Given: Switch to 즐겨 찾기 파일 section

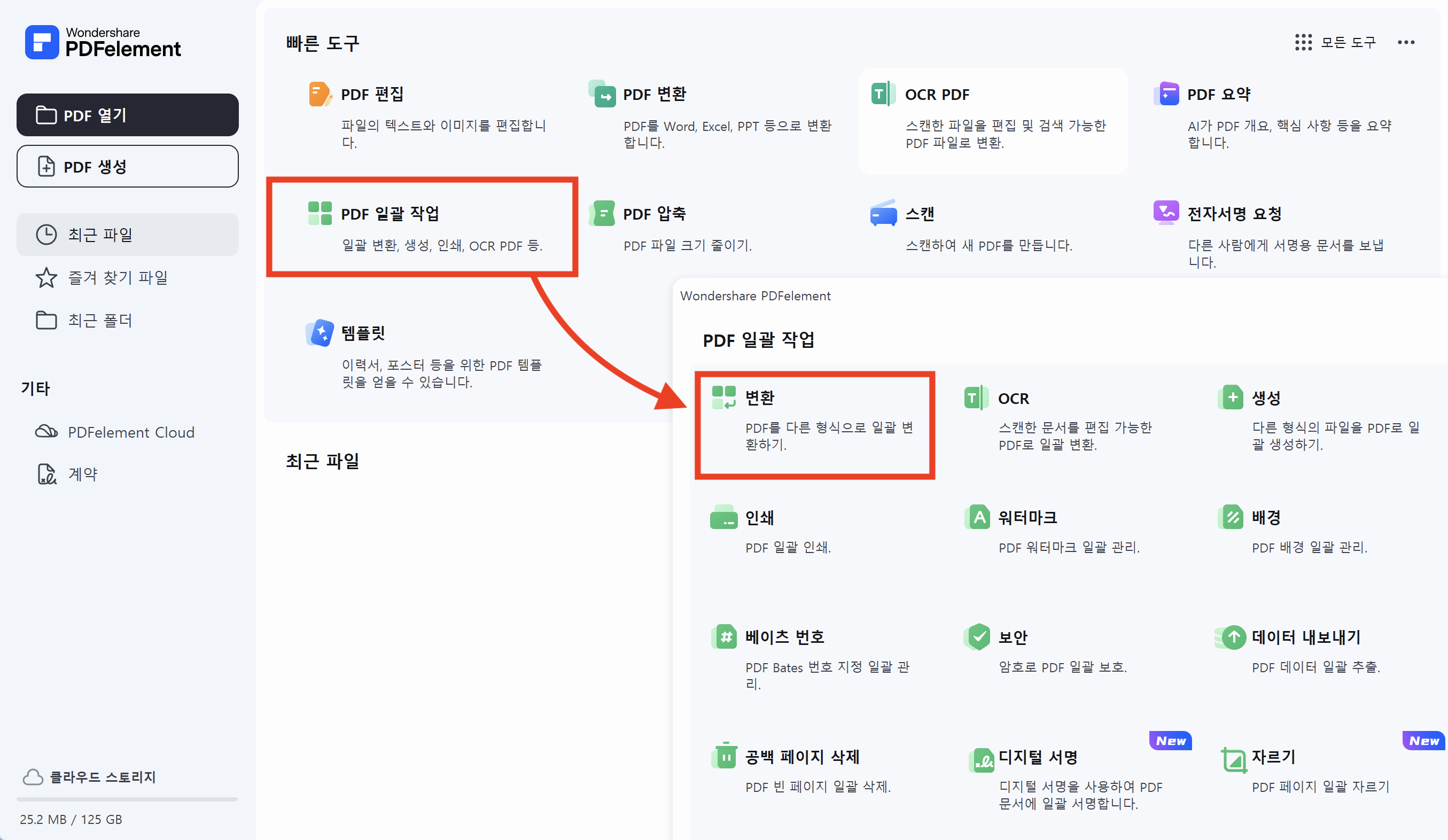Looking at the screenshot, I should click(118, 277).
